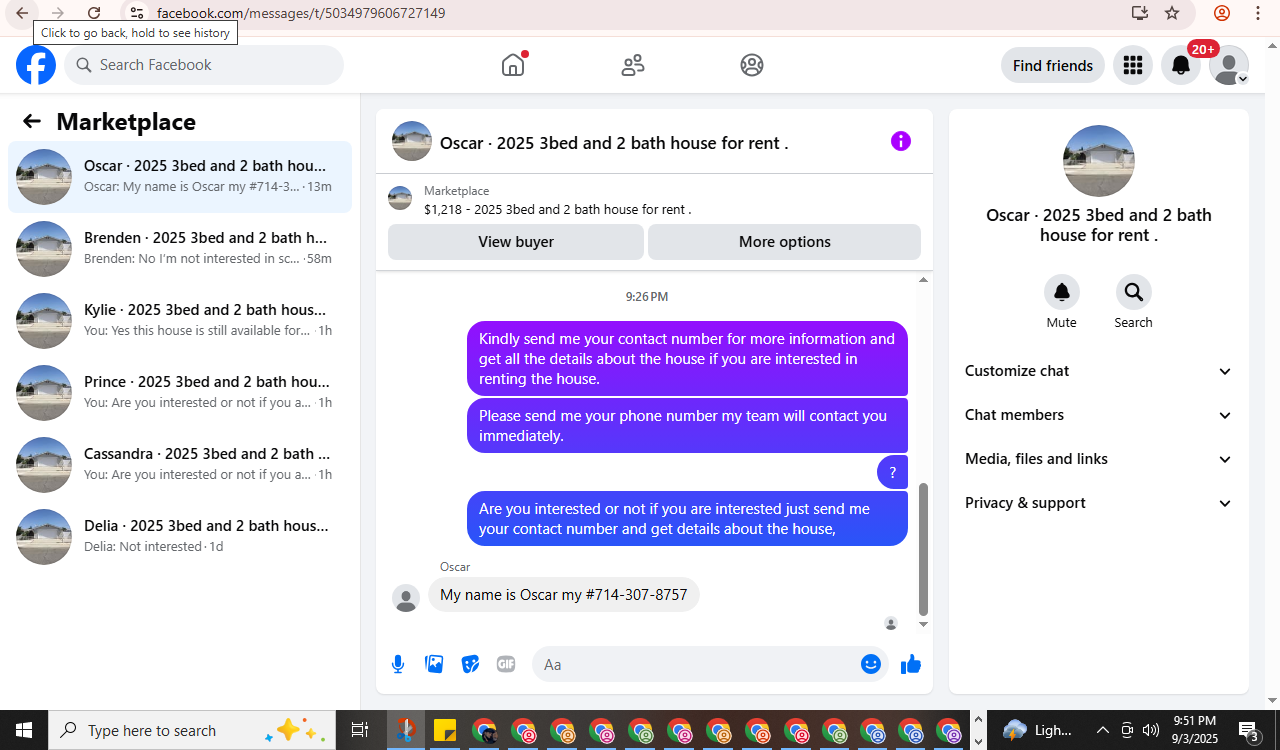Expand the Customize chat section
This screenshot has width=1280, height=750.
(x=1099, y=371)
